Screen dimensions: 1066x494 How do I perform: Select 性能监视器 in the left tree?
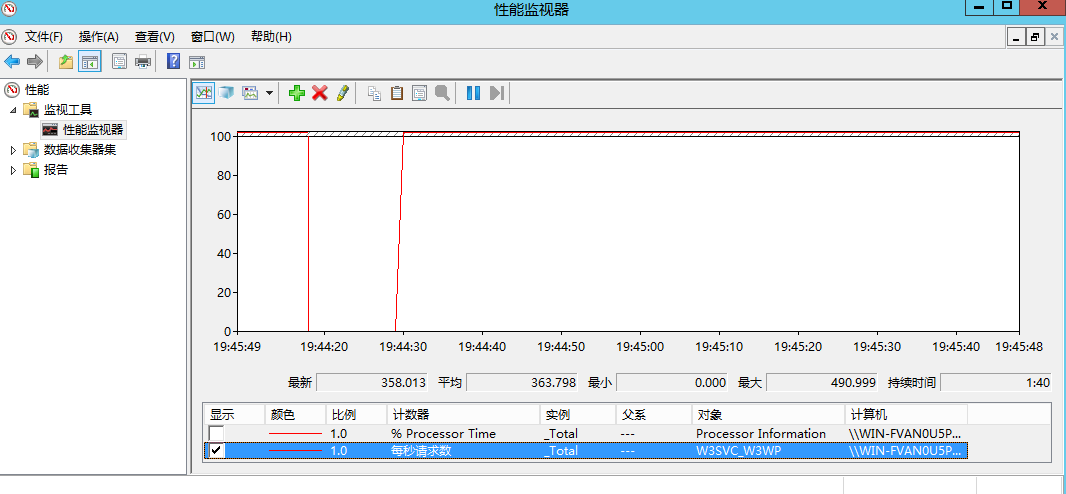(x=92, y=130)
